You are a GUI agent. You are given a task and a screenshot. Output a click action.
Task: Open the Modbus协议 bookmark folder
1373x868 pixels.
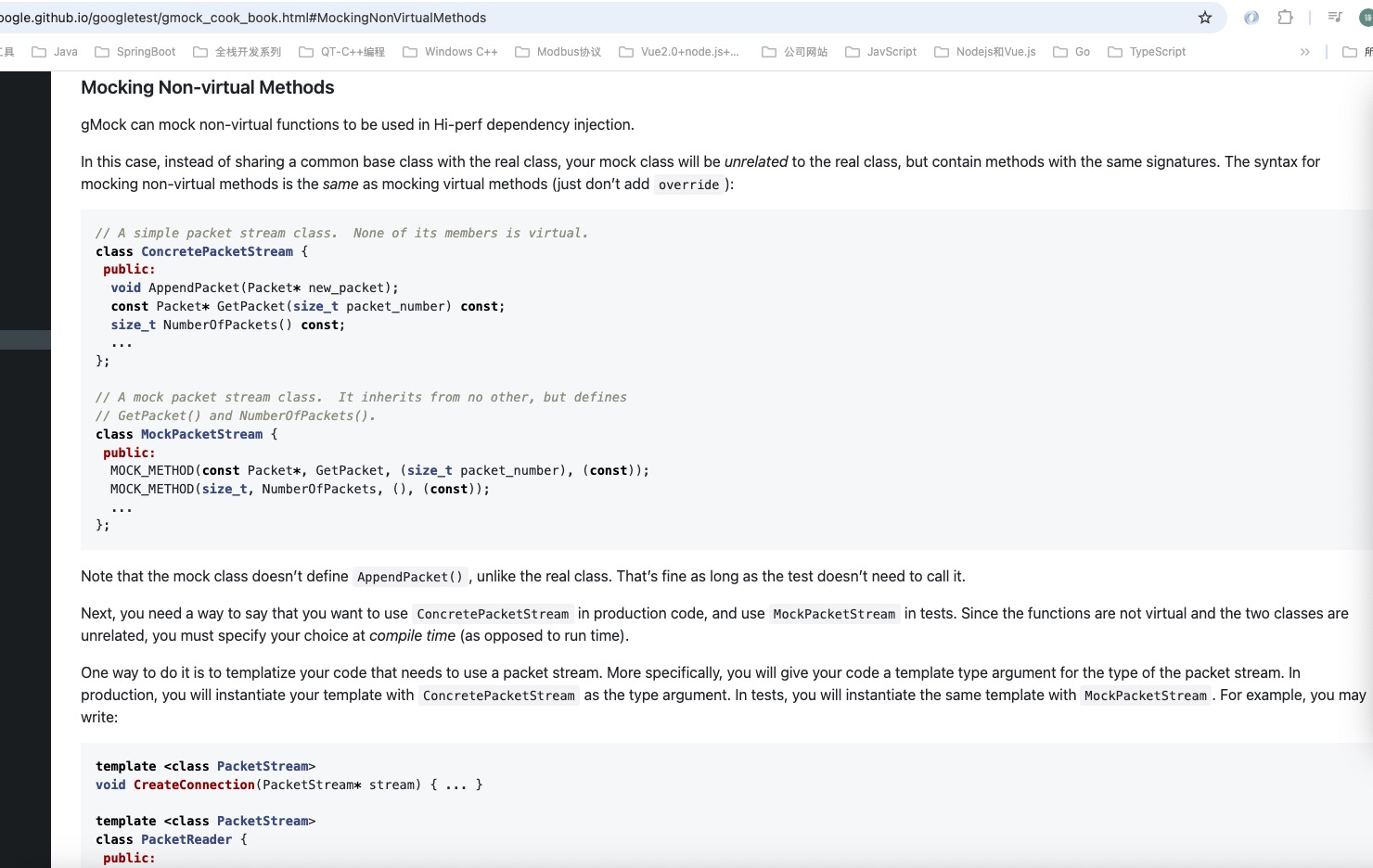(558, 52)
